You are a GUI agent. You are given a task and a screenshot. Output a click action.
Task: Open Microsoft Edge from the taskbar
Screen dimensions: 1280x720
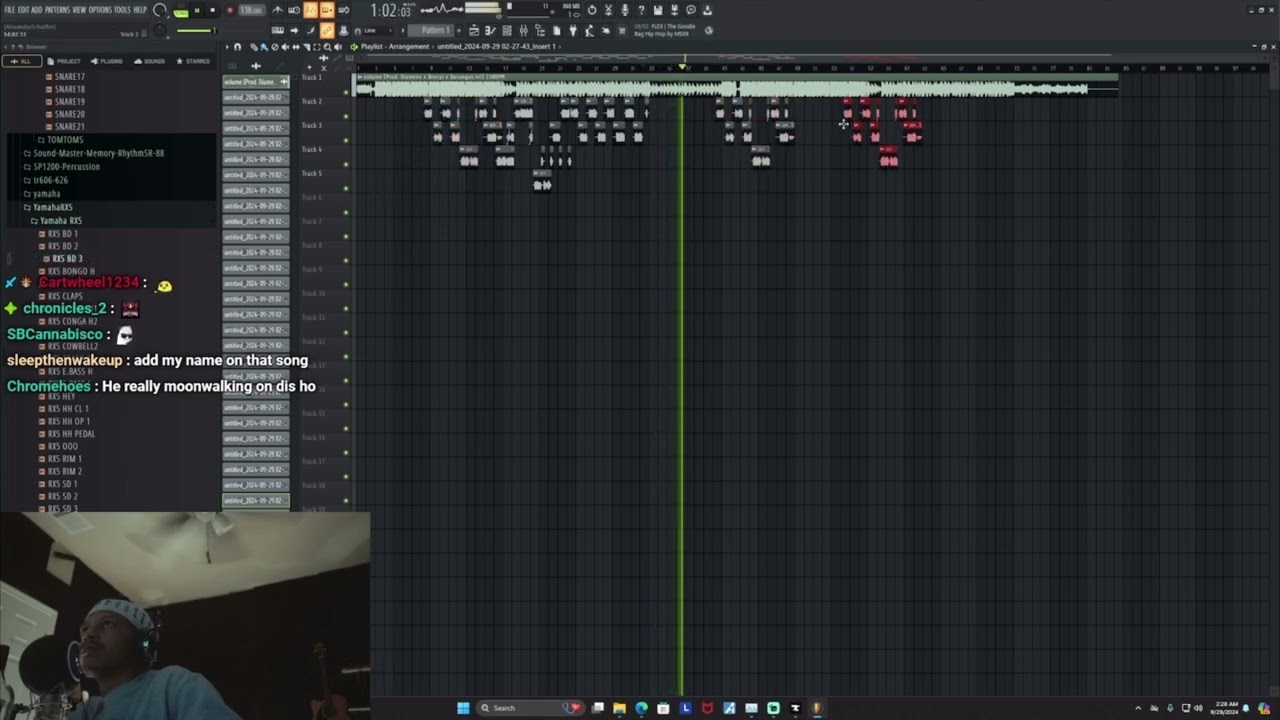[x=641, y=708]
